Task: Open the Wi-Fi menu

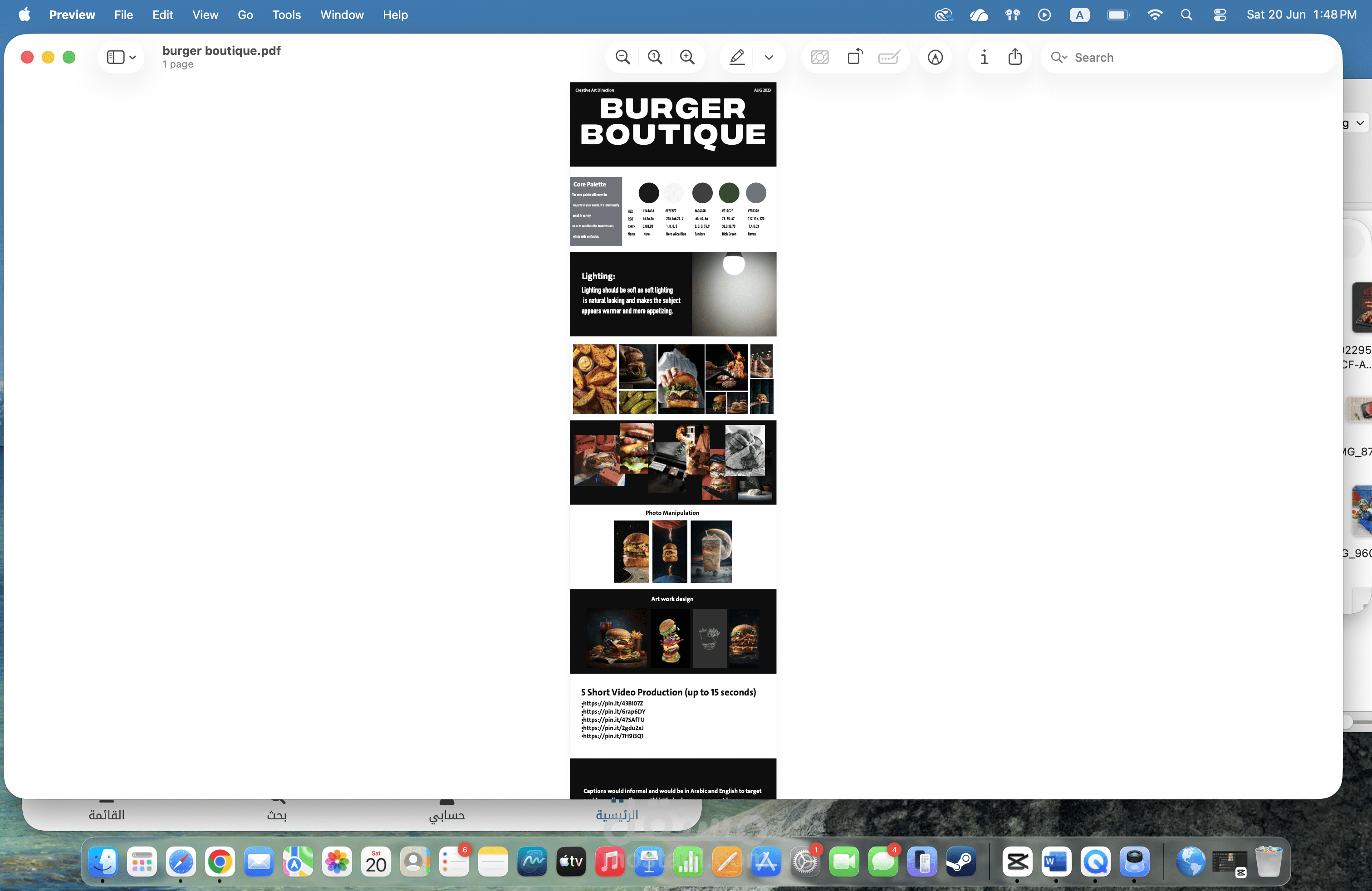Action: pos(1155,15)
